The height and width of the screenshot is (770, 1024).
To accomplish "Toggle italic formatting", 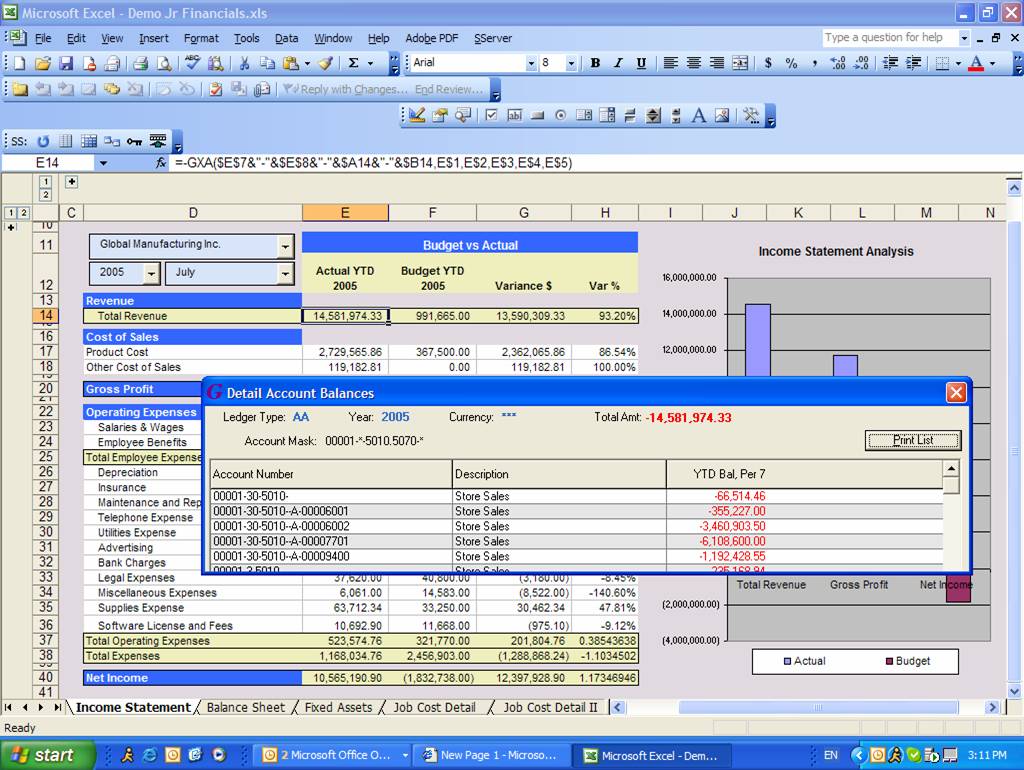I will point(618,63).
